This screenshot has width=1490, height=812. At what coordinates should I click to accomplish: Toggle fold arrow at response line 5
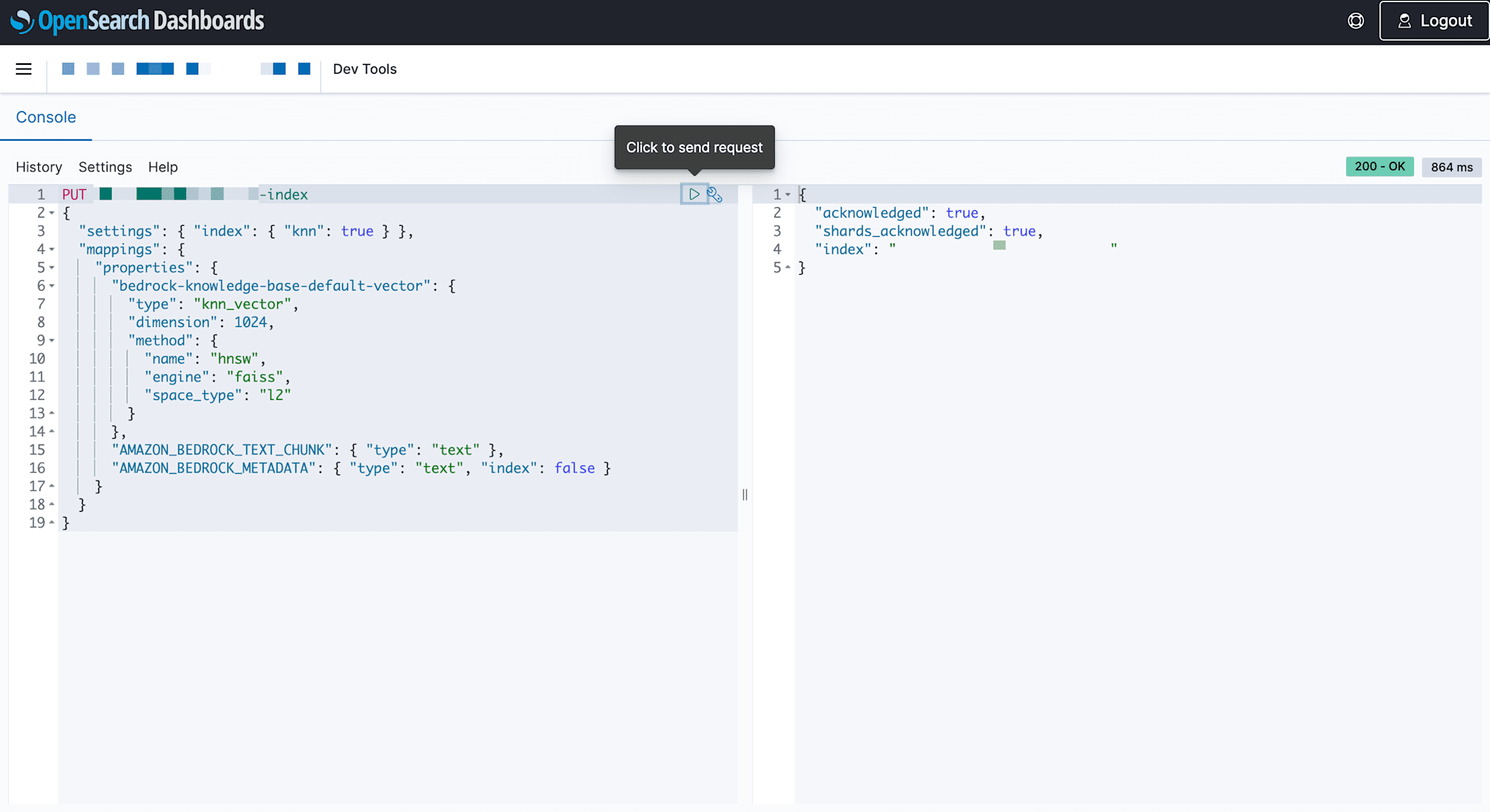tap(788, 267)
